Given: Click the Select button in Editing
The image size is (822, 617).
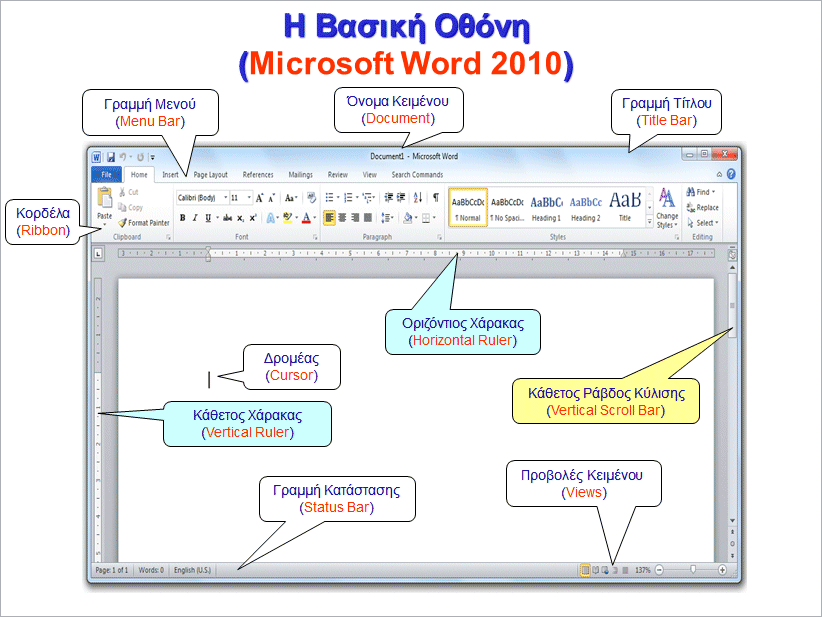Looking at the screenshot, I should (702, 223).
